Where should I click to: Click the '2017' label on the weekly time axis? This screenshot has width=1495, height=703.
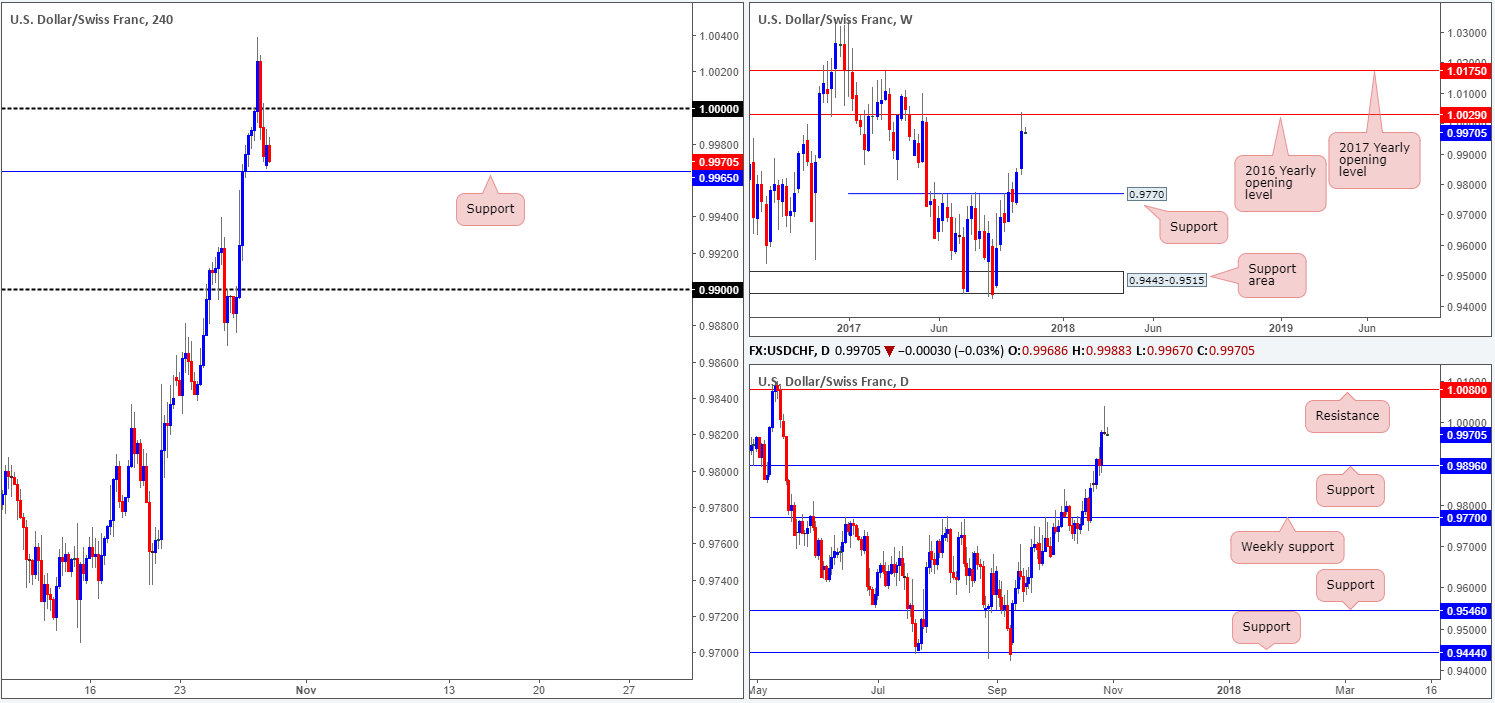848,327
